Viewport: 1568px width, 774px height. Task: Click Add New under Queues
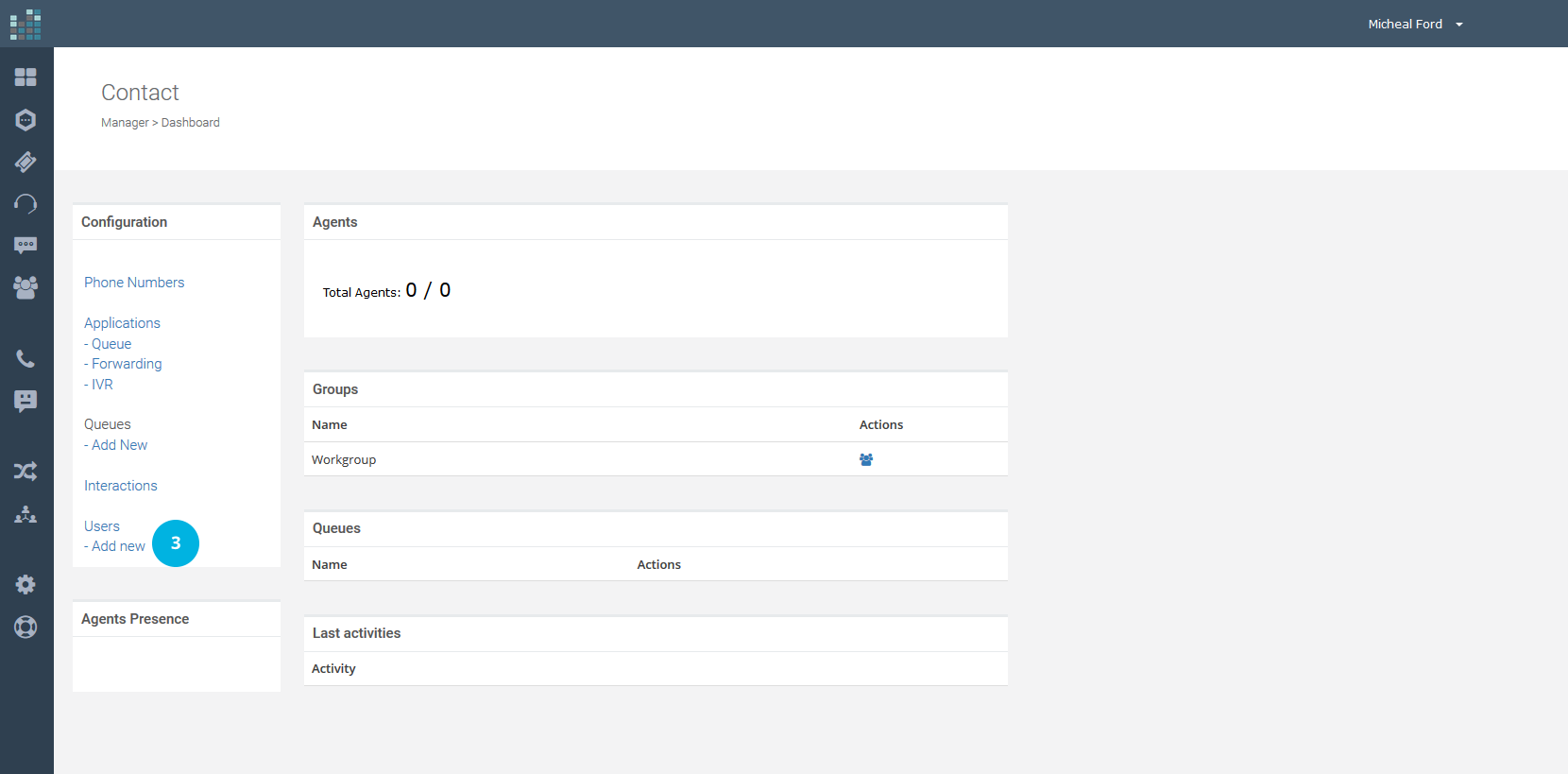tap(119, 445)
